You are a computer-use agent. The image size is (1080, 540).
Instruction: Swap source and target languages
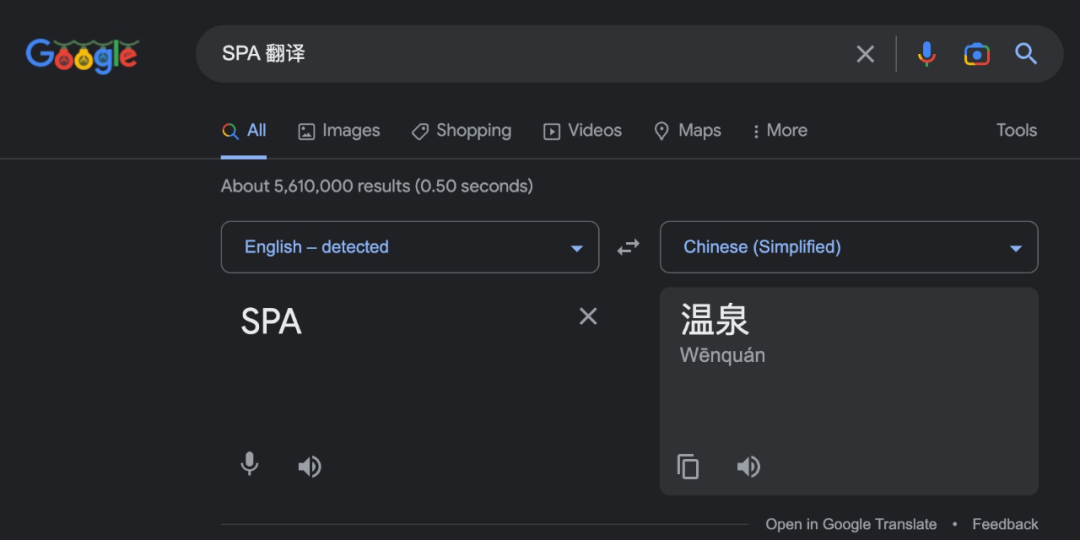[628, 247]
